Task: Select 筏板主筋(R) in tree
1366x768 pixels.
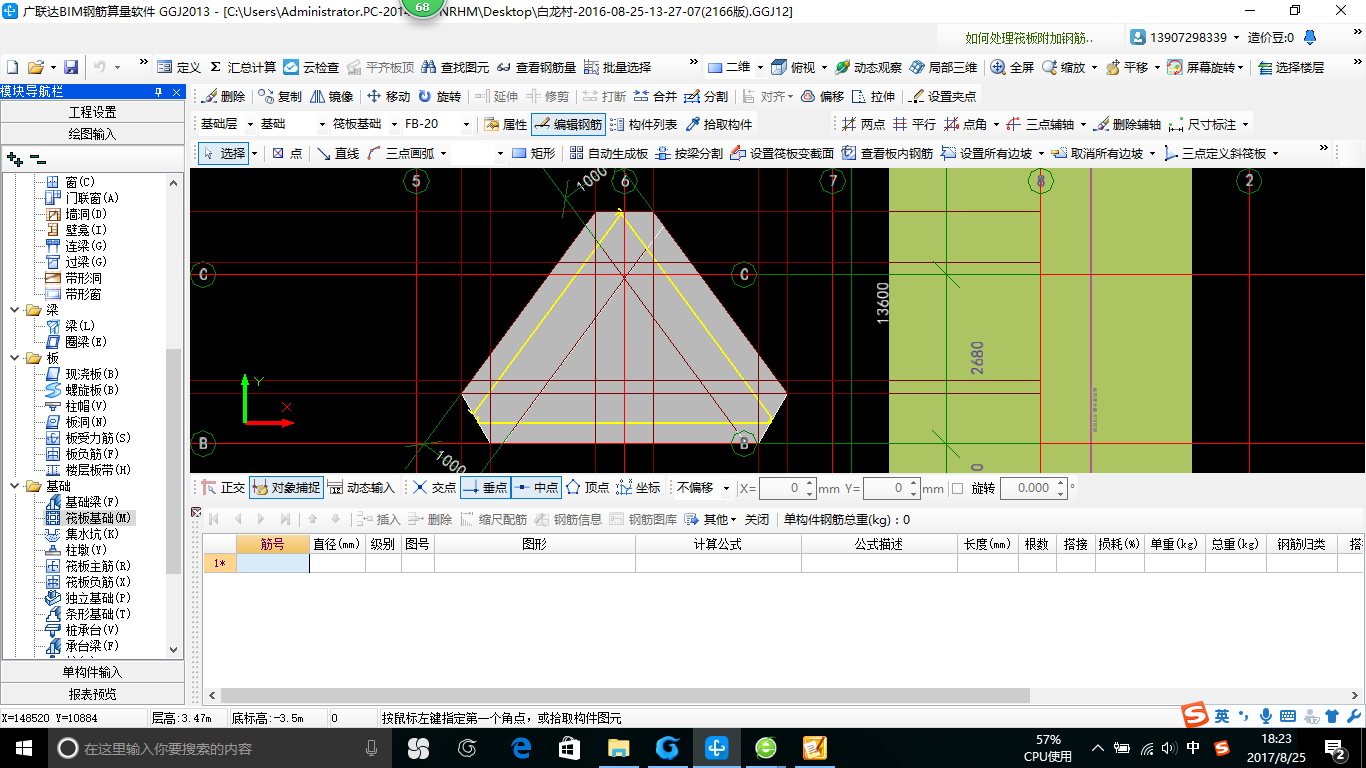Action: tap(97, 566)
